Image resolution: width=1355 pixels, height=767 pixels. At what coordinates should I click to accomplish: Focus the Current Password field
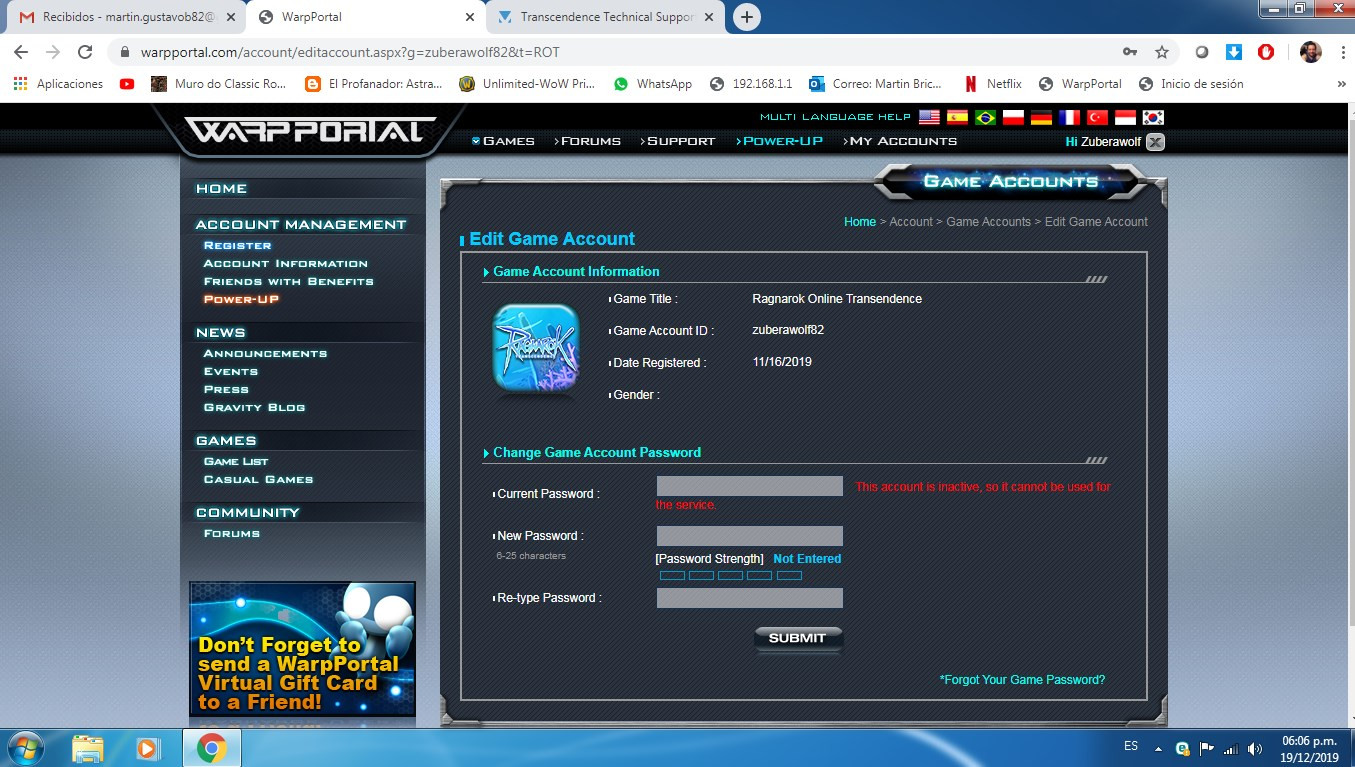750,486
